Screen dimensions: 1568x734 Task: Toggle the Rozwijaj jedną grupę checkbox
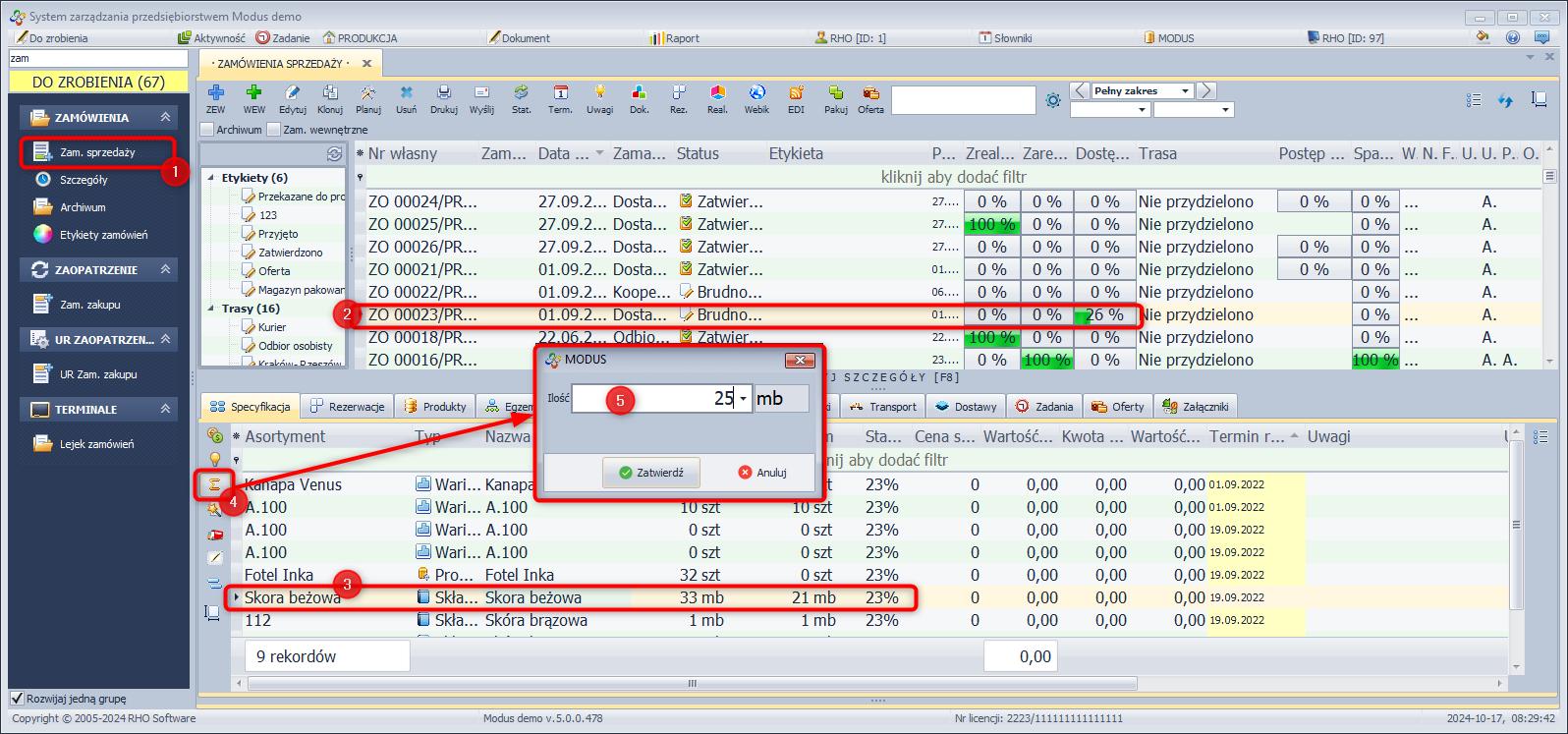pyautogui.click(x=17, y=699)
